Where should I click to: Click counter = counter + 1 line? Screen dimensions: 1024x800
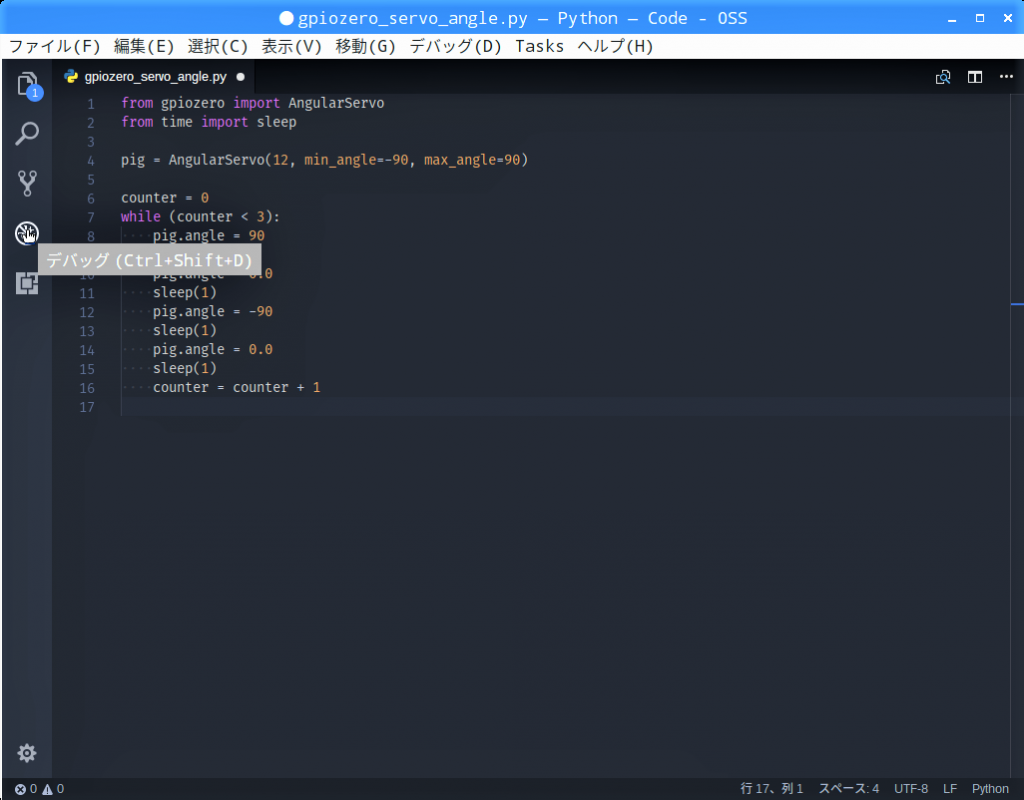coord(236,387)
